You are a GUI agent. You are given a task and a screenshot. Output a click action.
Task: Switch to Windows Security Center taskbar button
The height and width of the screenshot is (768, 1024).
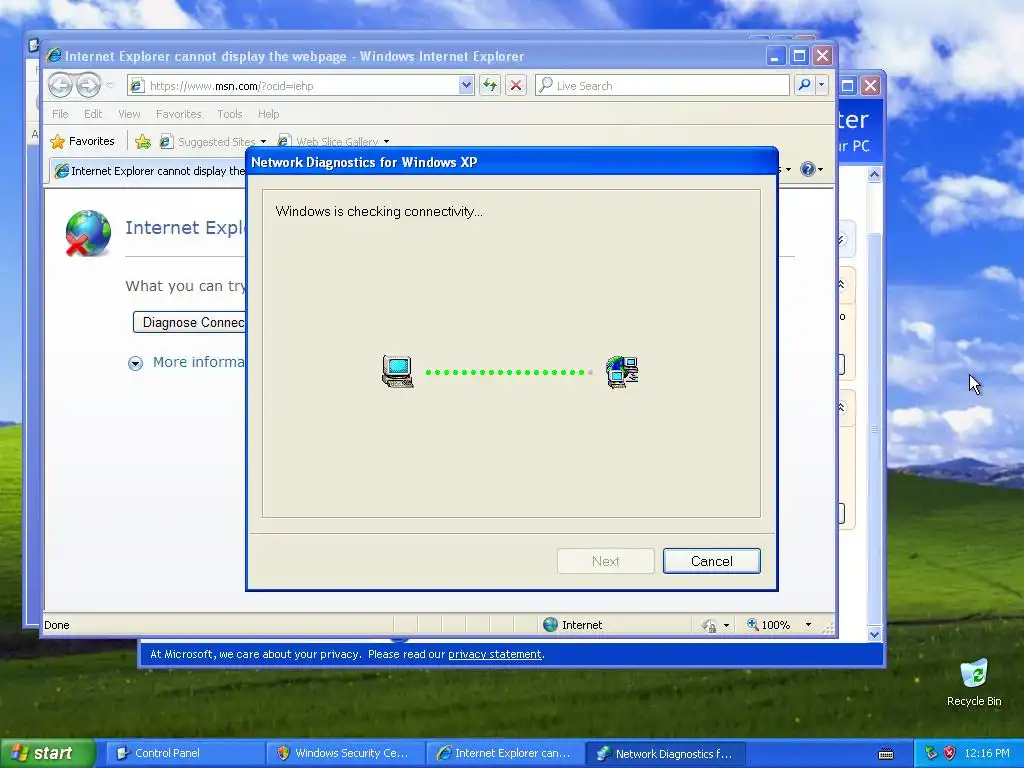click(x=344, y=753)
